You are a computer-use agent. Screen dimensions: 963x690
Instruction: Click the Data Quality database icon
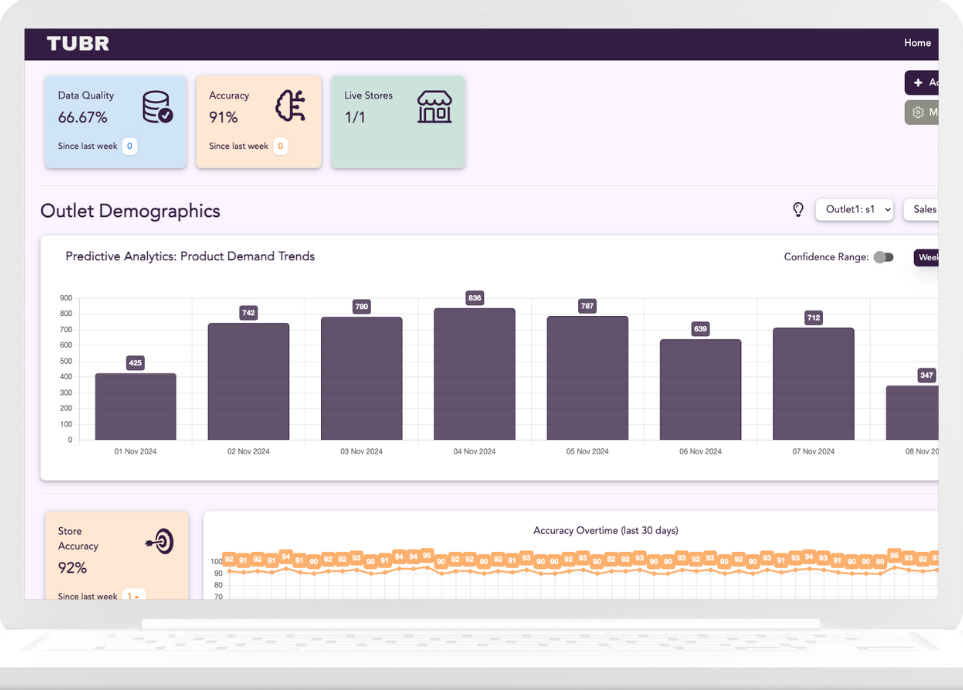click(x=157, y=106)
